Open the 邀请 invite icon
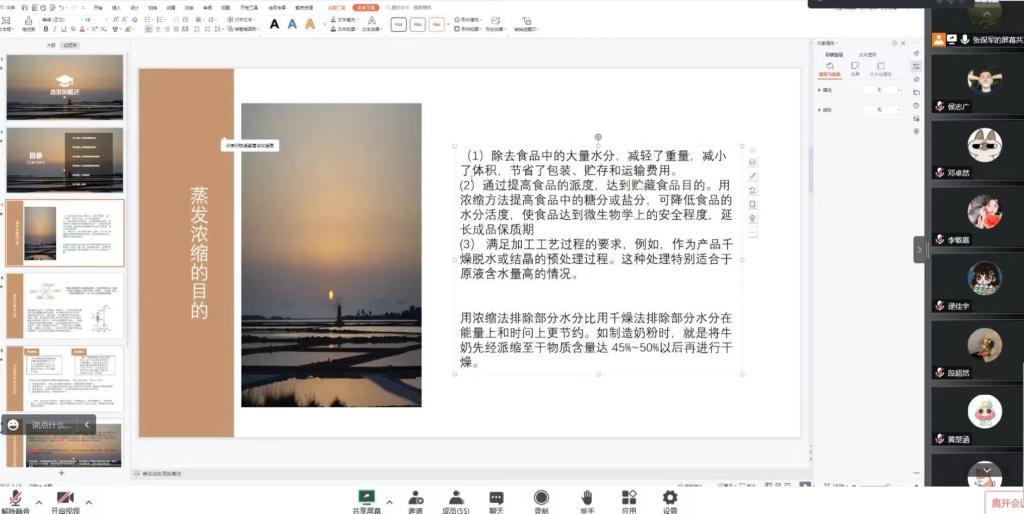Image resolution: width=1024 pixels, height=514 pixels. tap(415, 498)
